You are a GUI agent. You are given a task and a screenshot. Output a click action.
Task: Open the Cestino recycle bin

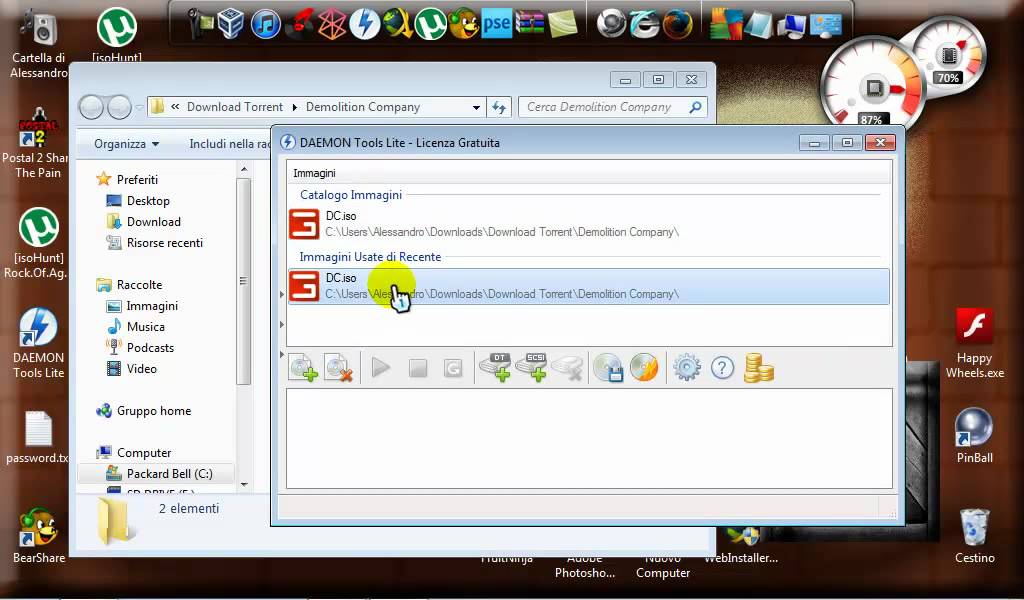tap(974, 535)
